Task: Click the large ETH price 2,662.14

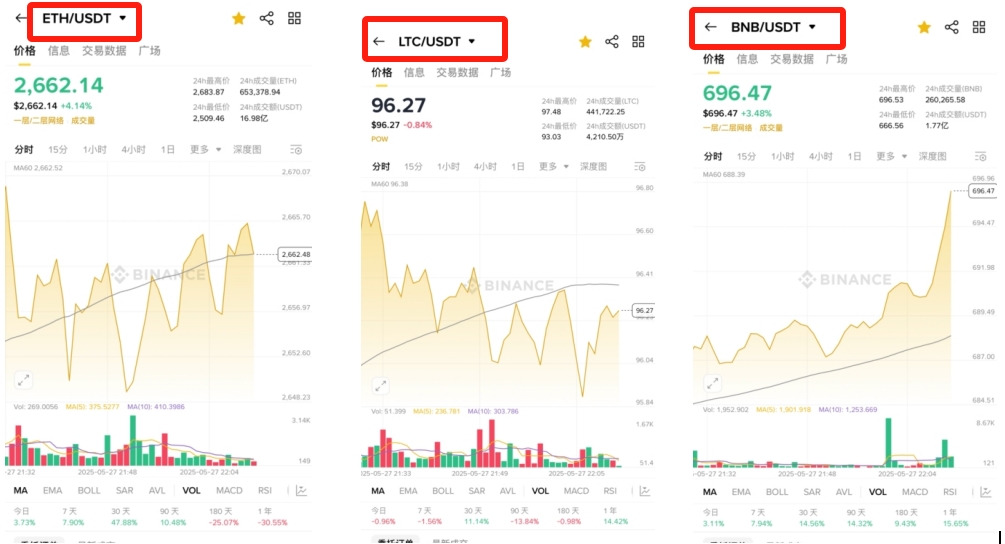Action: (x=58, y=85)
